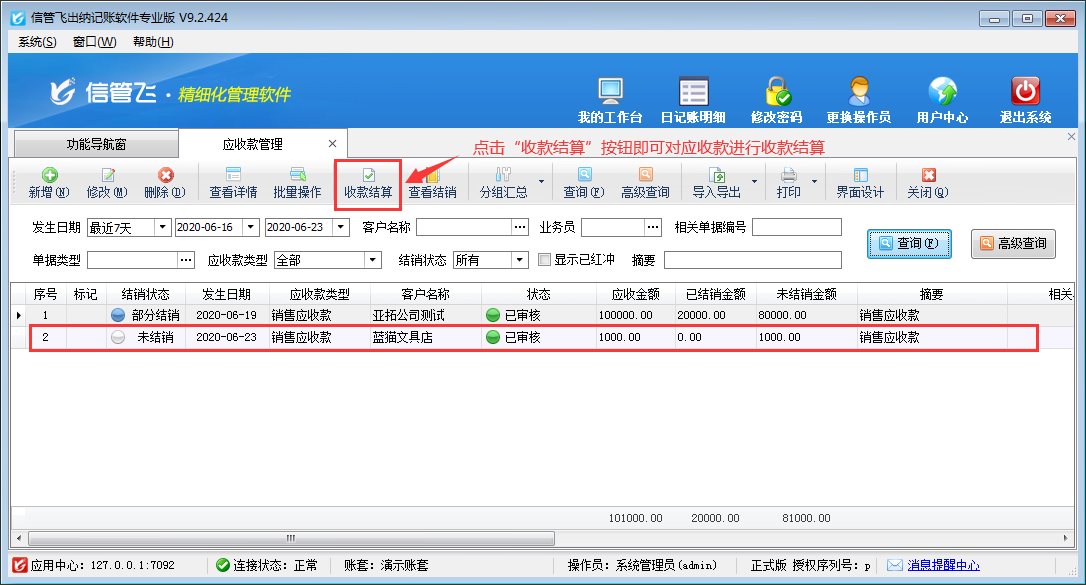Click 新增 to add a receivable

(x=48, y=183)
